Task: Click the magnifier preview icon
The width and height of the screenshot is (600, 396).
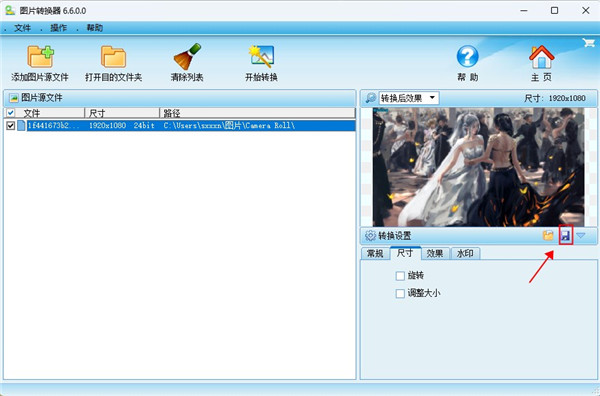Action: [370, 98]
